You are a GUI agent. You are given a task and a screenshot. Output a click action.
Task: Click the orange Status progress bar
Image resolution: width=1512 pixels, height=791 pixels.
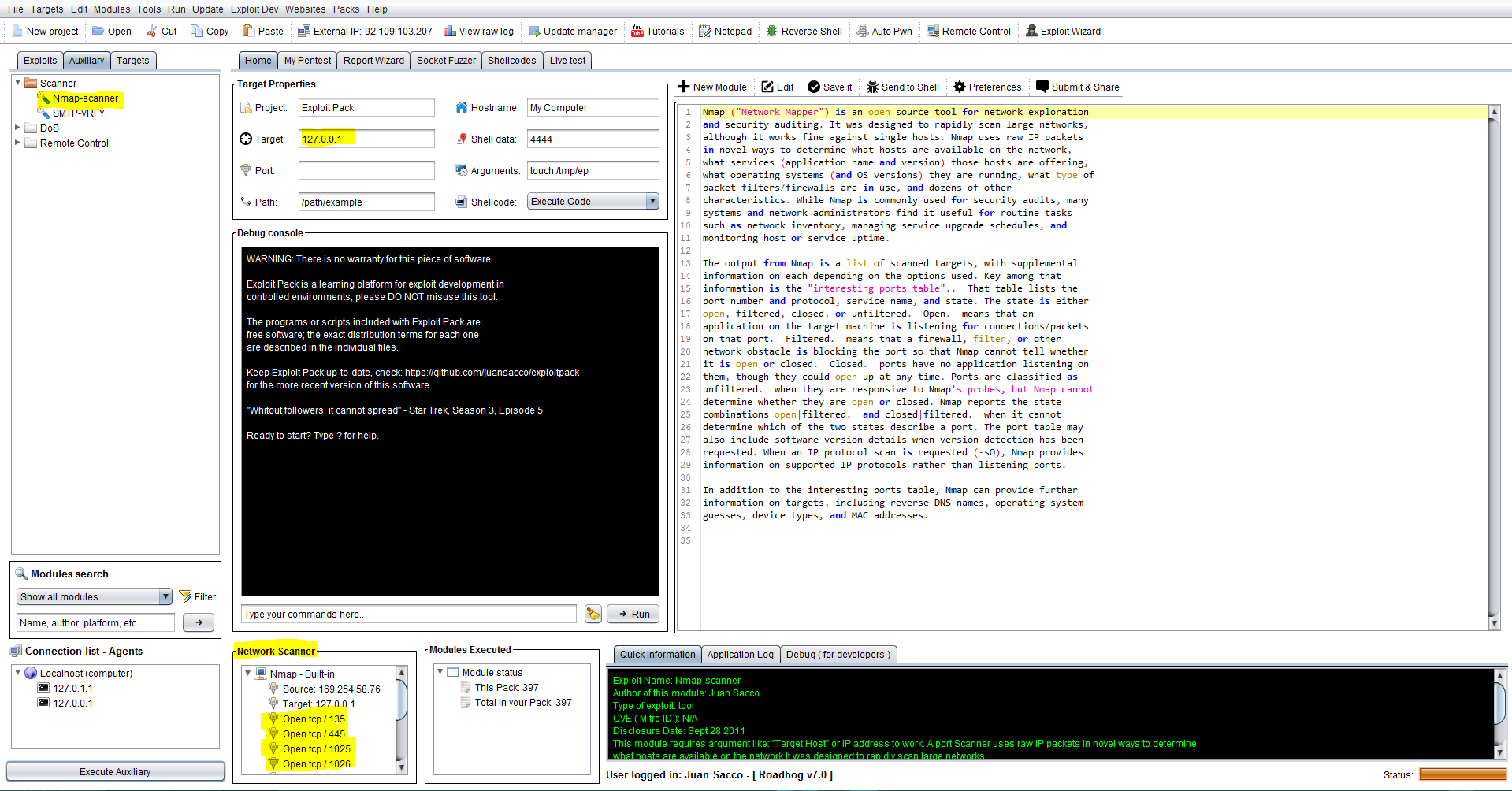coord(1462,775)
